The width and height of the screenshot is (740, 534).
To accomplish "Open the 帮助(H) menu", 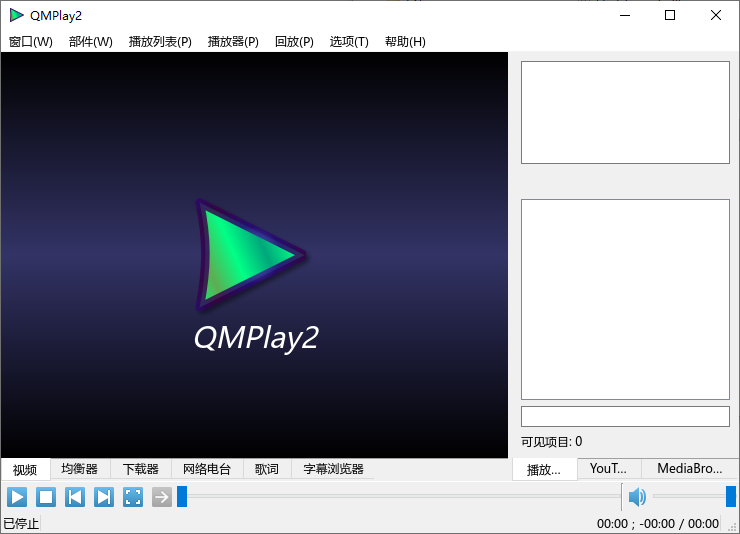I will [405, 42].
